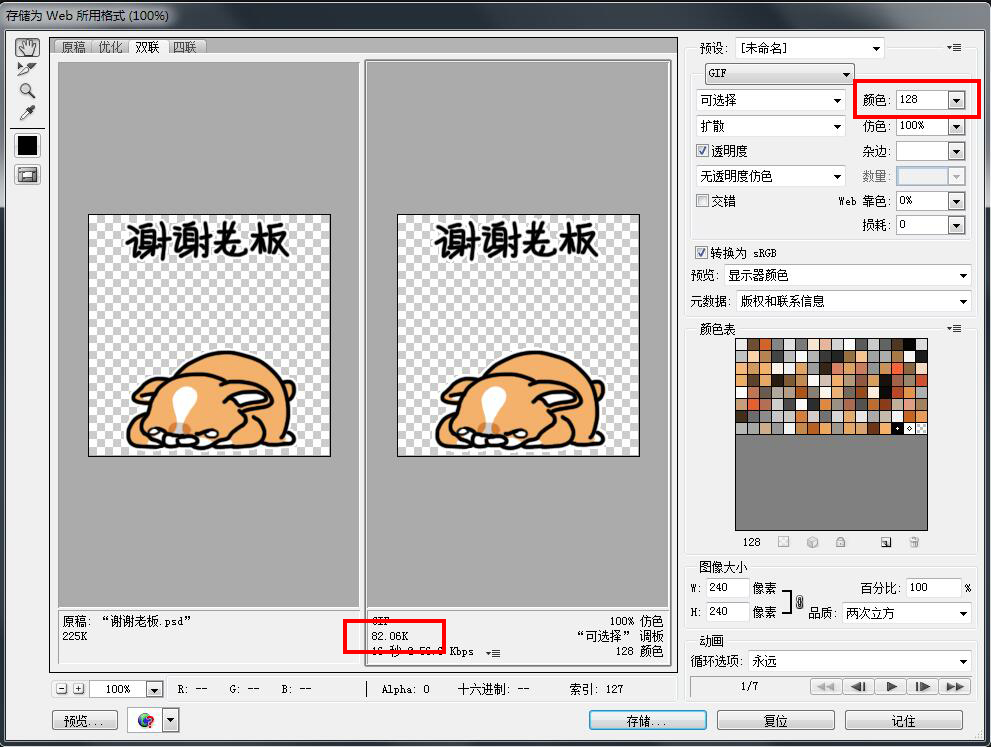Open the 100% zoom level dropdown

coord(154,689)
